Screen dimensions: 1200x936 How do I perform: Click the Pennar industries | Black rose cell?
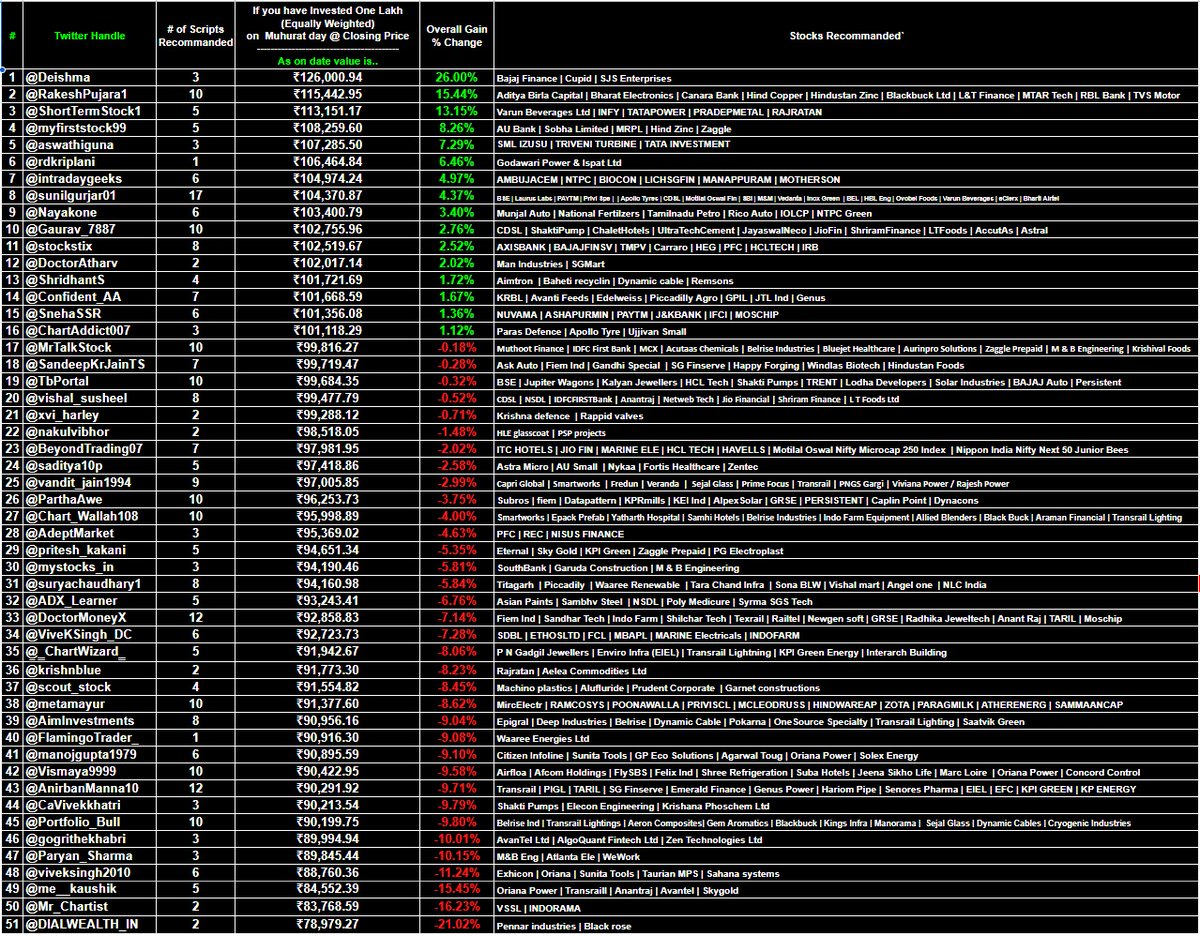tap(846, 923)
